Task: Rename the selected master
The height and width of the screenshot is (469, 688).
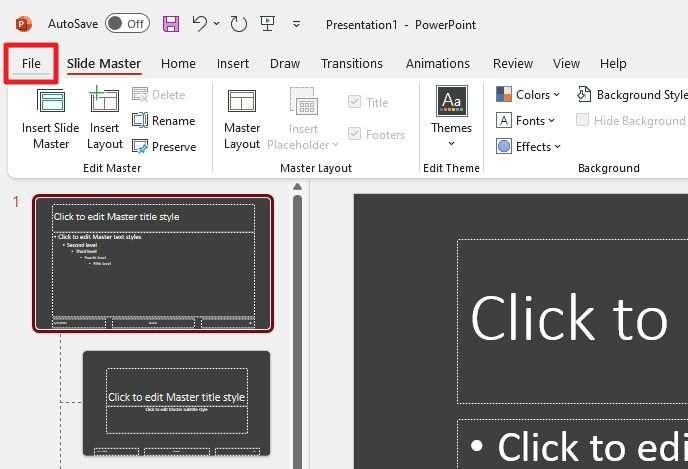Action: [x=163, y=121]
